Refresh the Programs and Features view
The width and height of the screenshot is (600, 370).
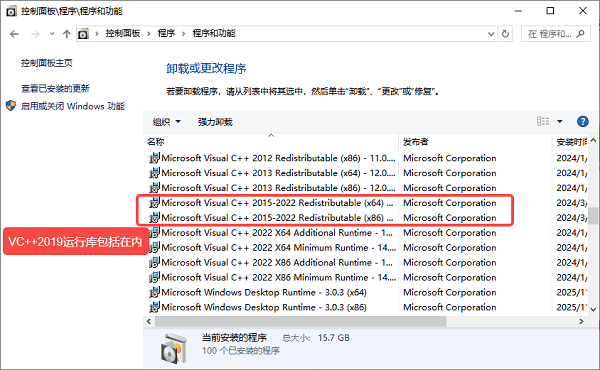(505, 34)
